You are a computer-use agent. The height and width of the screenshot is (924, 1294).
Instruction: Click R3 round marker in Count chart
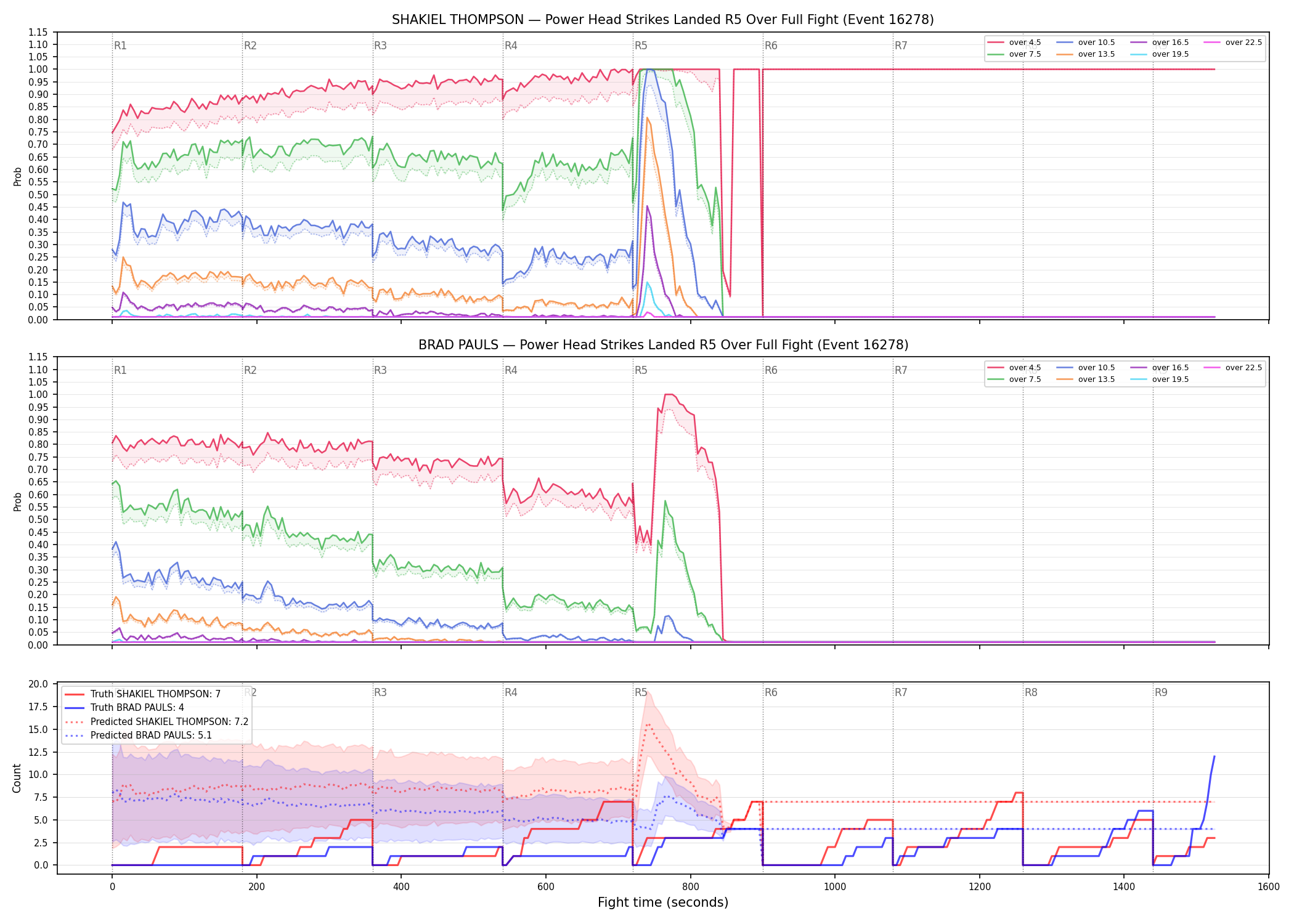380,692
